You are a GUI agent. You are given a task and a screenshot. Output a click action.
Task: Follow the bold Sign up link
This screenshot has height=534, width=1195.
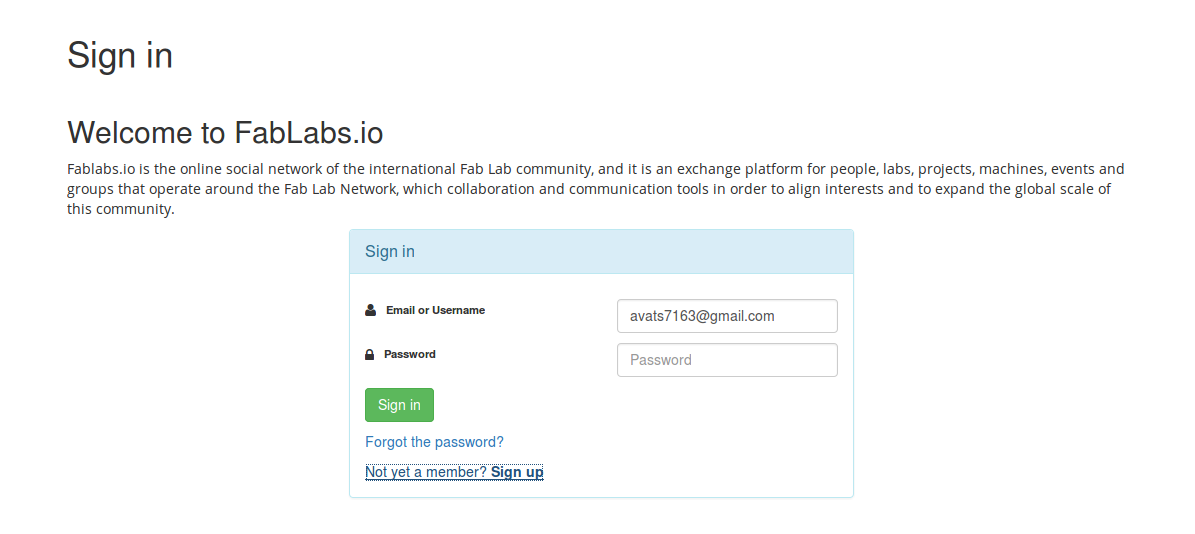tap(517, 472)
